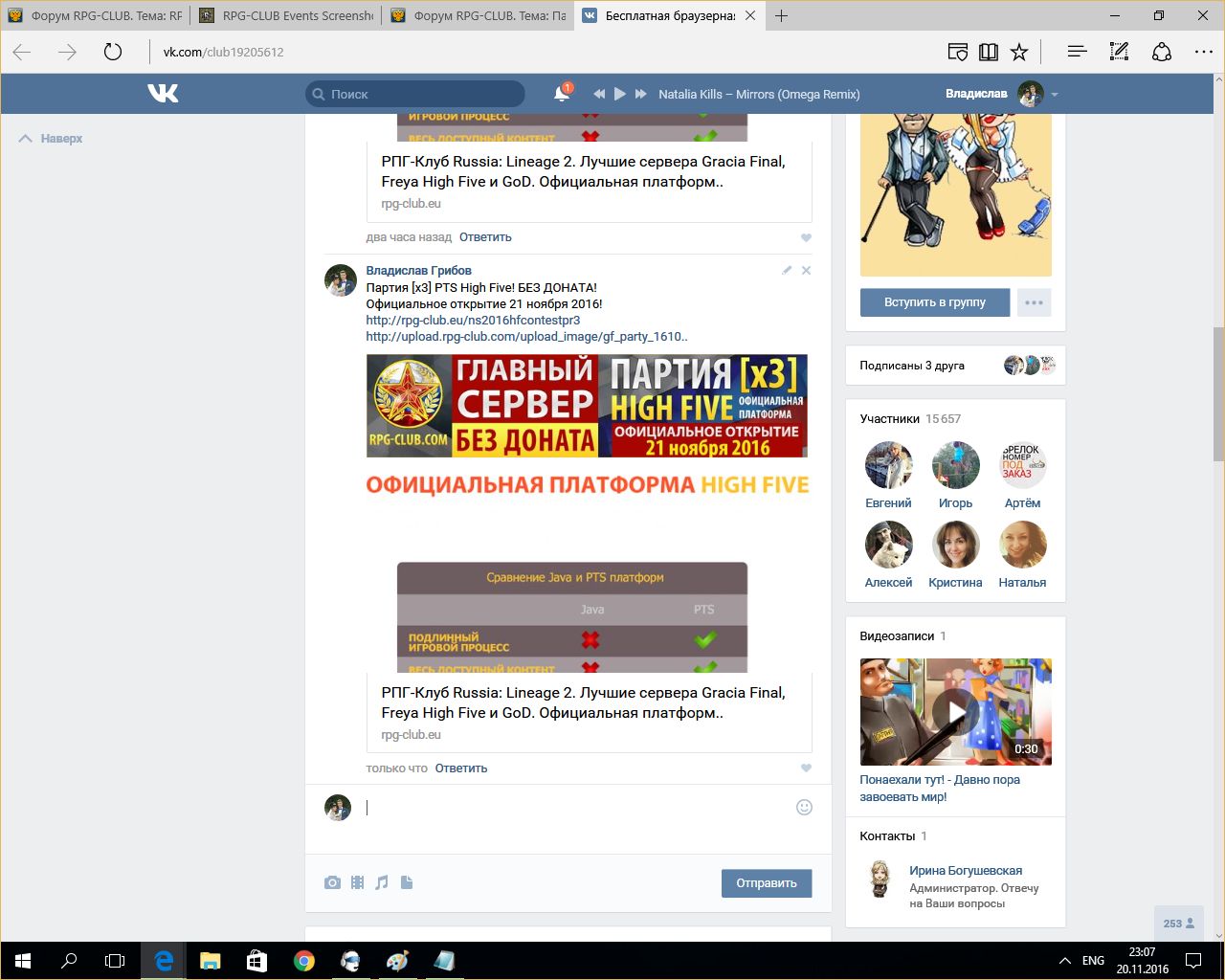Delete the Владислав Грибов comment

pyautogui.click(x=806, y=270)
